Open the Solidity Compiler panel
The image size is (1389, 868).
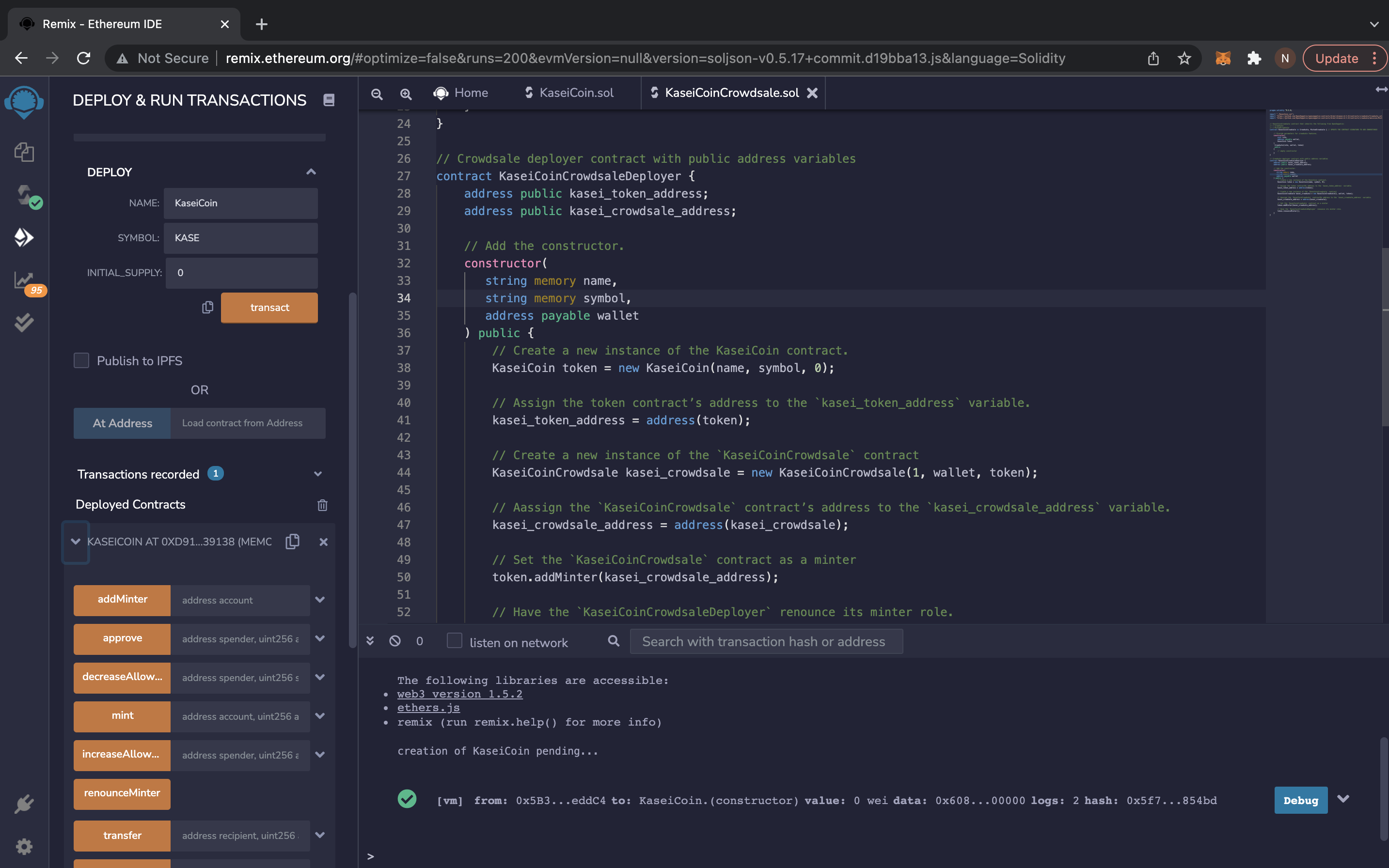coord(24,195)
